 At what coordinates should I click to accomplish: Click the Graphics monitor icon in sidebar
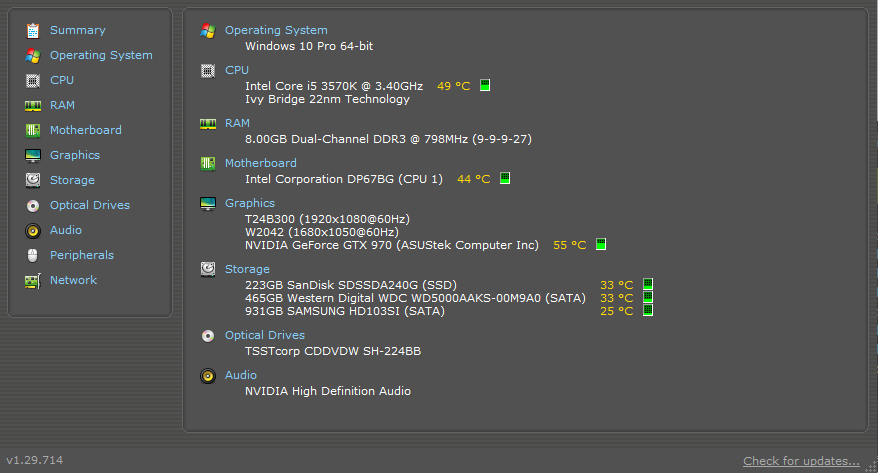33,156
